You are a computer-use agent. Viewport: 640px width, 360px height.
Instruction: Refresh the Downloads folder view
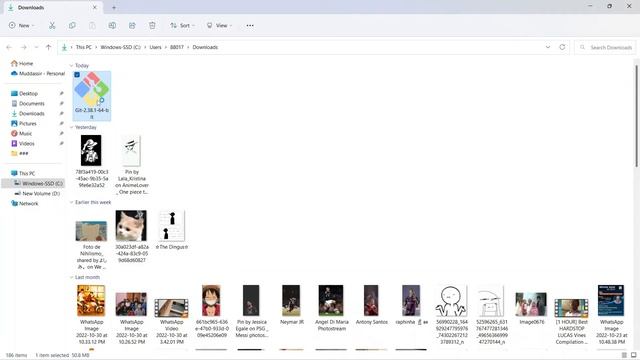coord(562,47)
